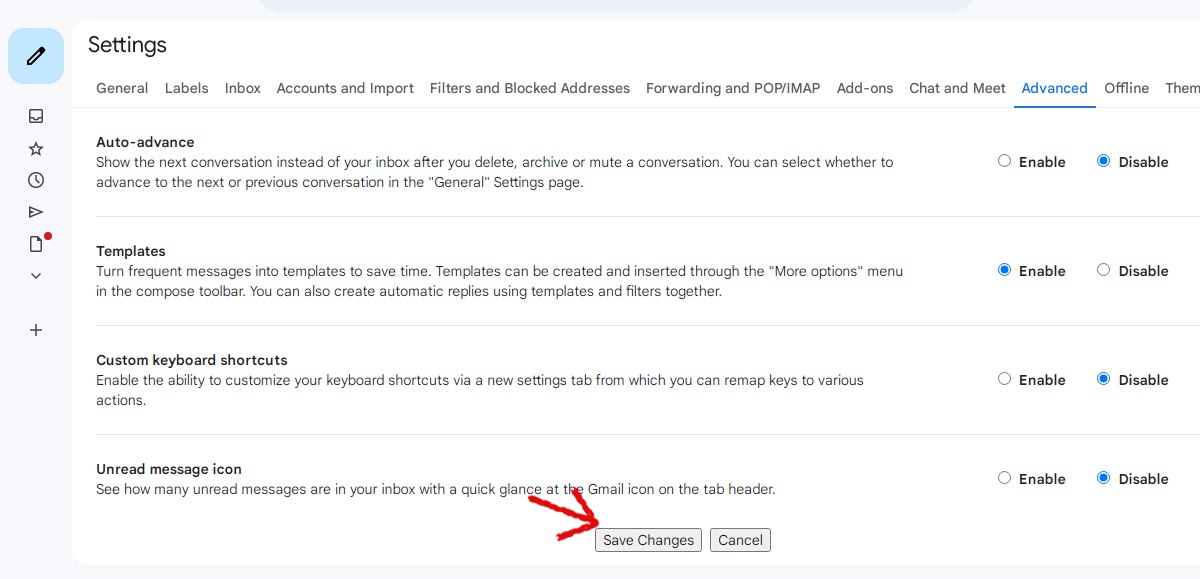The width and height of the screenshot is (1200, 579).
Task: Enable Custom keyboard shortcuts
Action: [1004, 379]
